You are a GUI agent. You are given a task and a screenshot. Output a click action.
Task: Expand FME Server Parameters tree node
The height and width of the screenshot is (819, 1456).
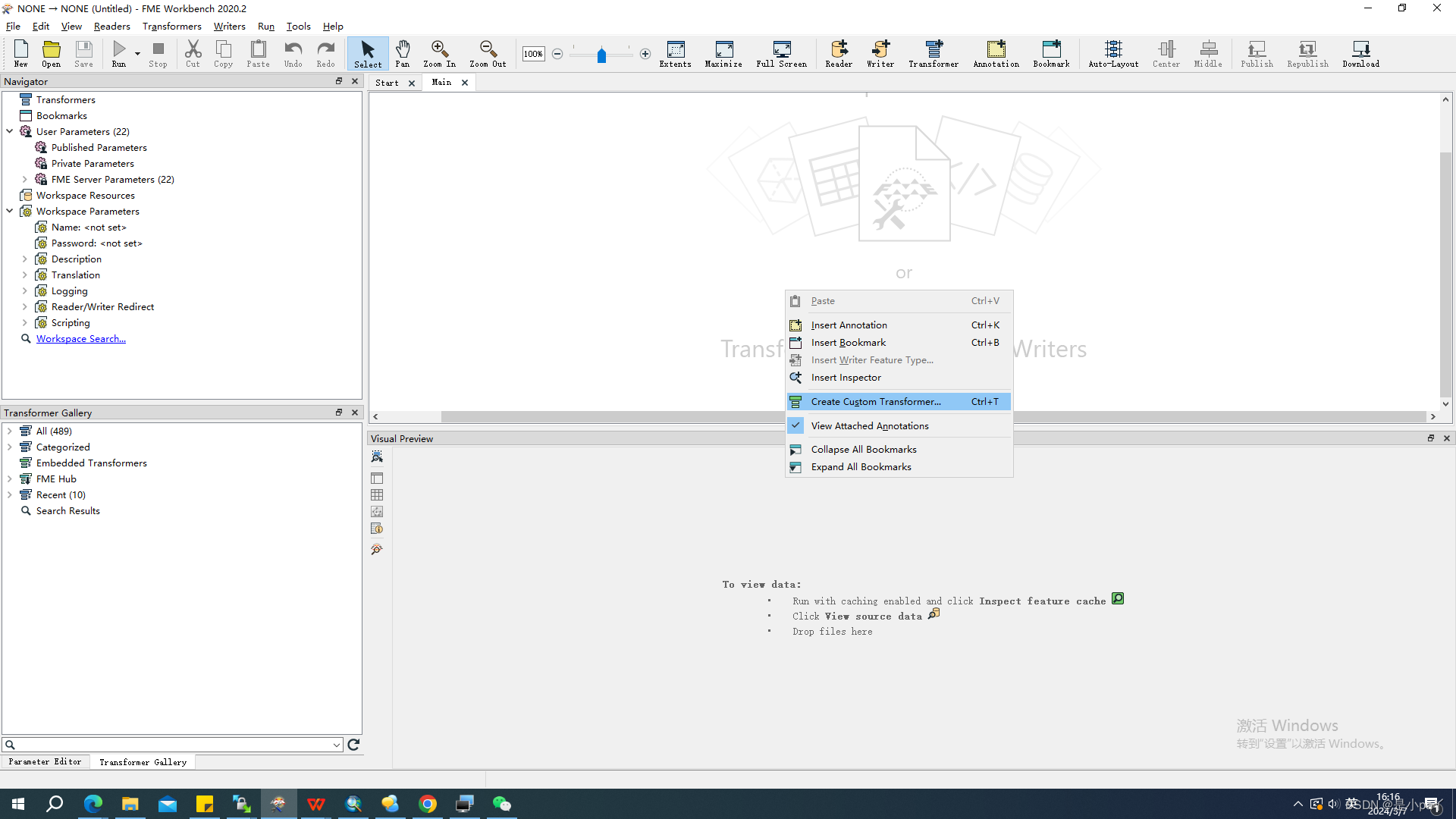click(25, 180)
